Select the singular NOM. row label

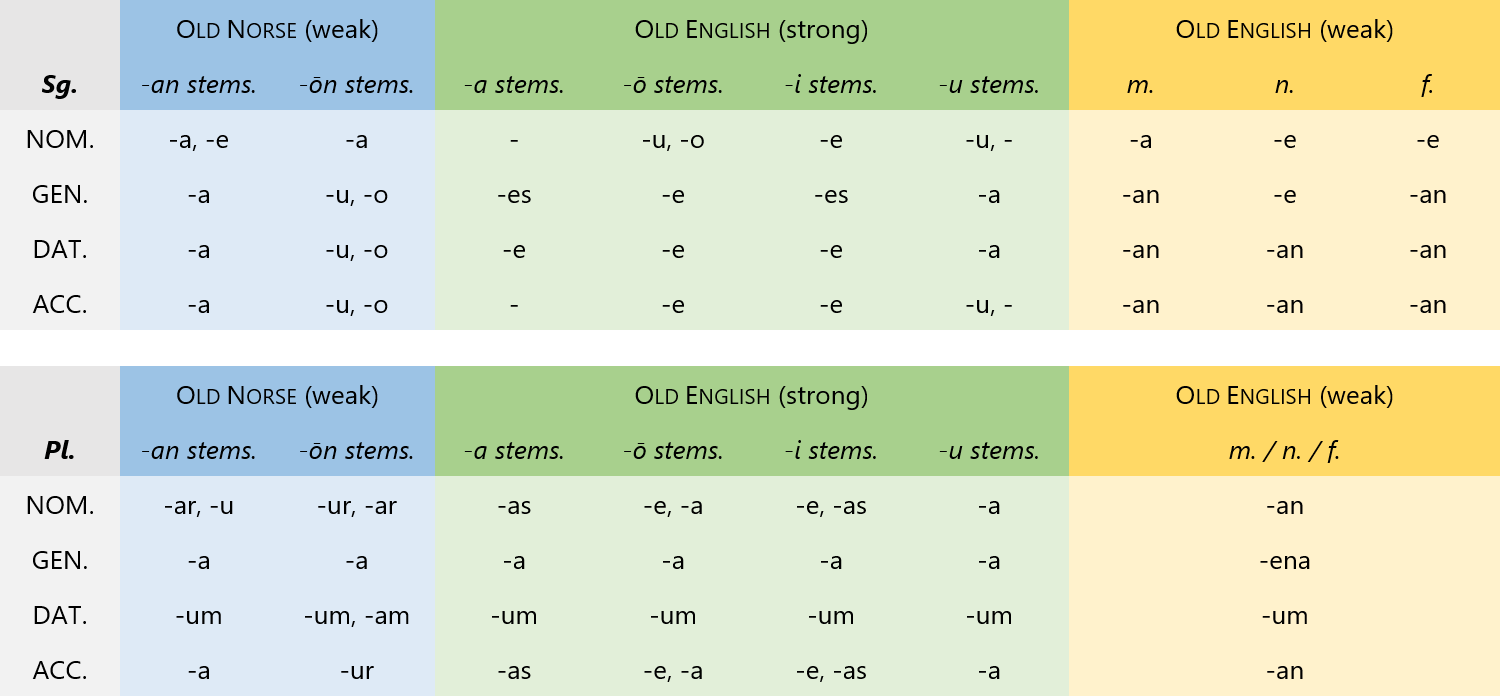click(60, 140)
